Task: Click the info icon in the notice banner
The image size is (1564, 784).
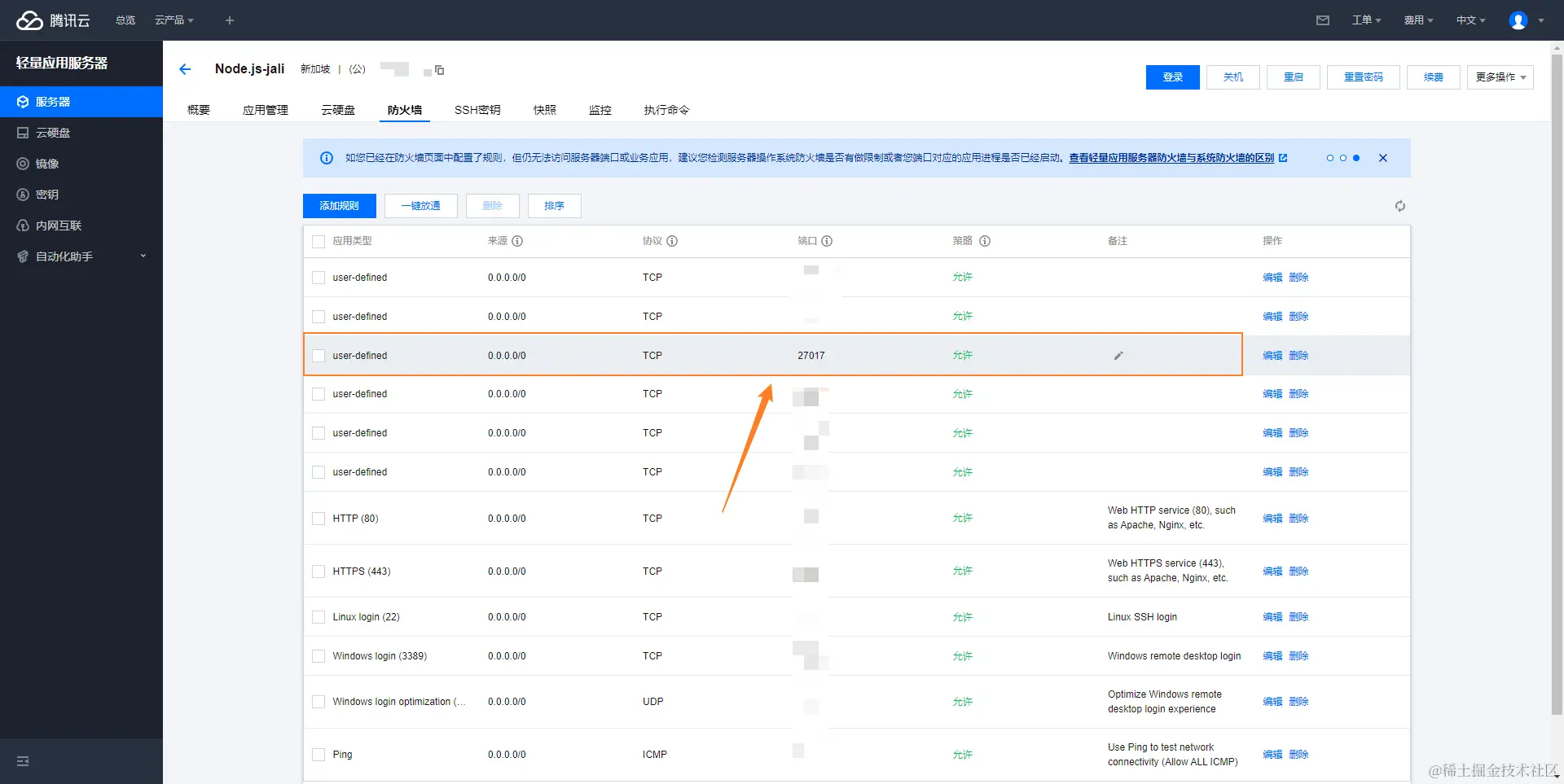Action: coord(327,158)
